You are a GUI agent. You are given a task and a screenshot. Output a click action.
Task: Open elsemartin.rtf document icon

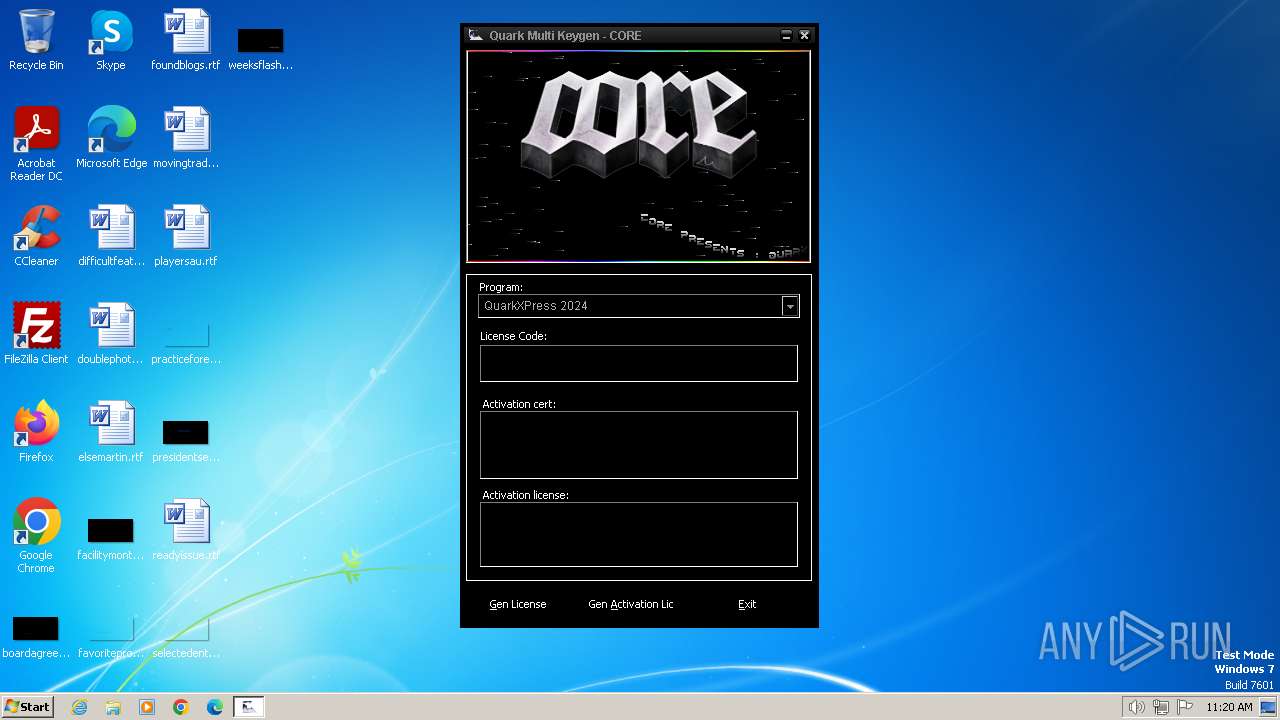(111, 432)
